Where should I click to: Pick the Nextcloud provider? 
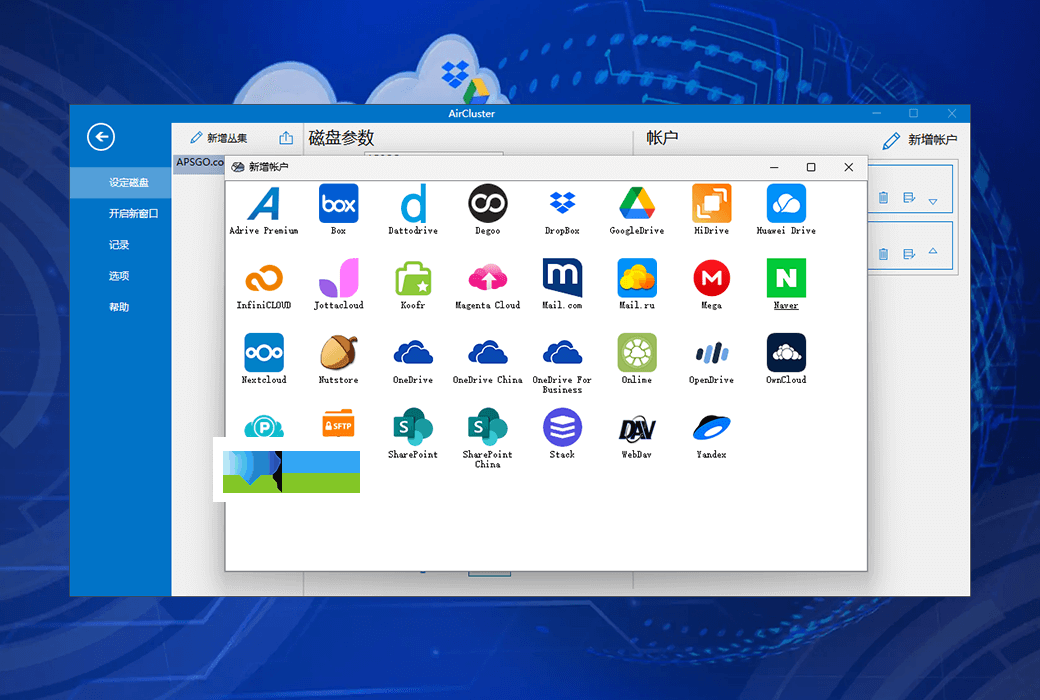pyautogui.click(x=264, y=360)
